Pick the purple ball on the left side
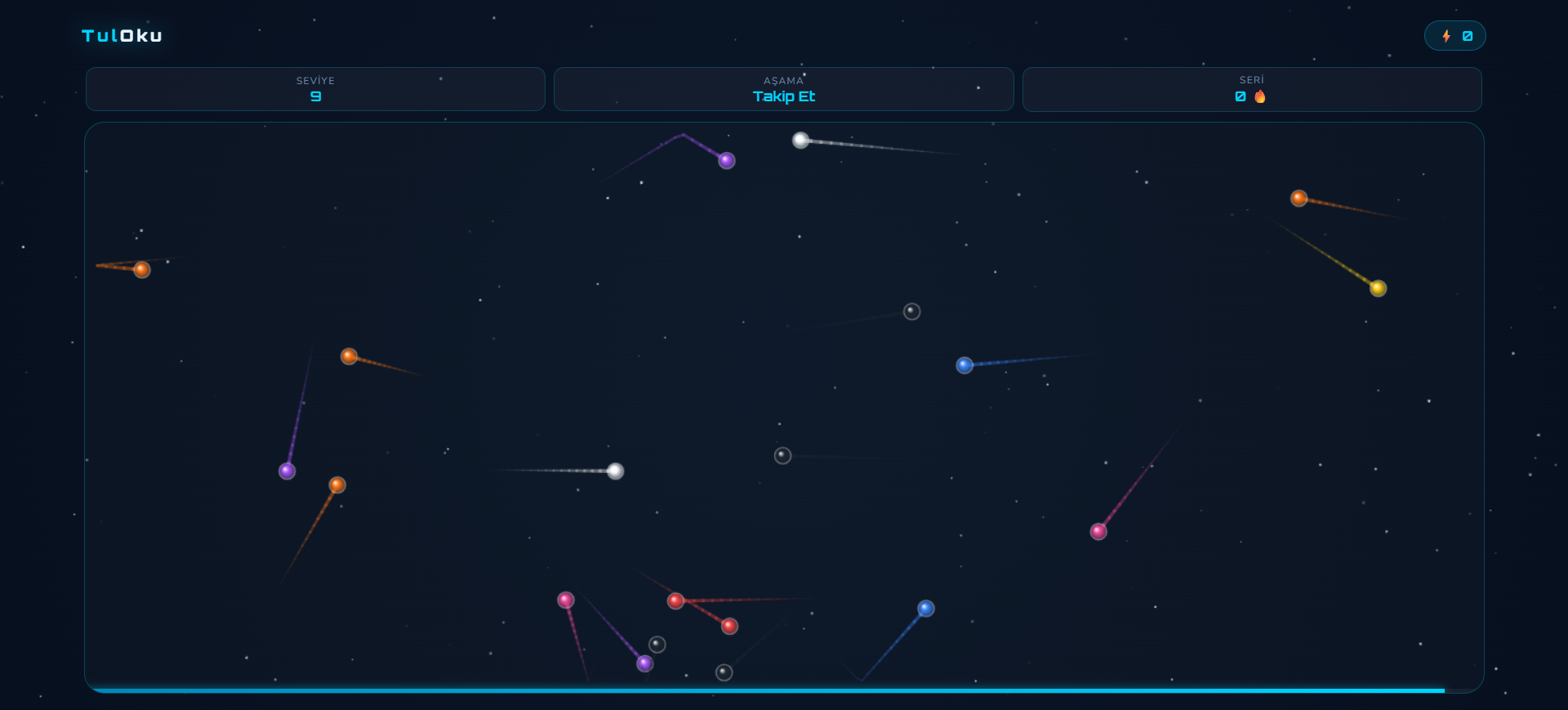Image resolution: width=1568 pixels, height=710 pixels. [x=287, y=471]
